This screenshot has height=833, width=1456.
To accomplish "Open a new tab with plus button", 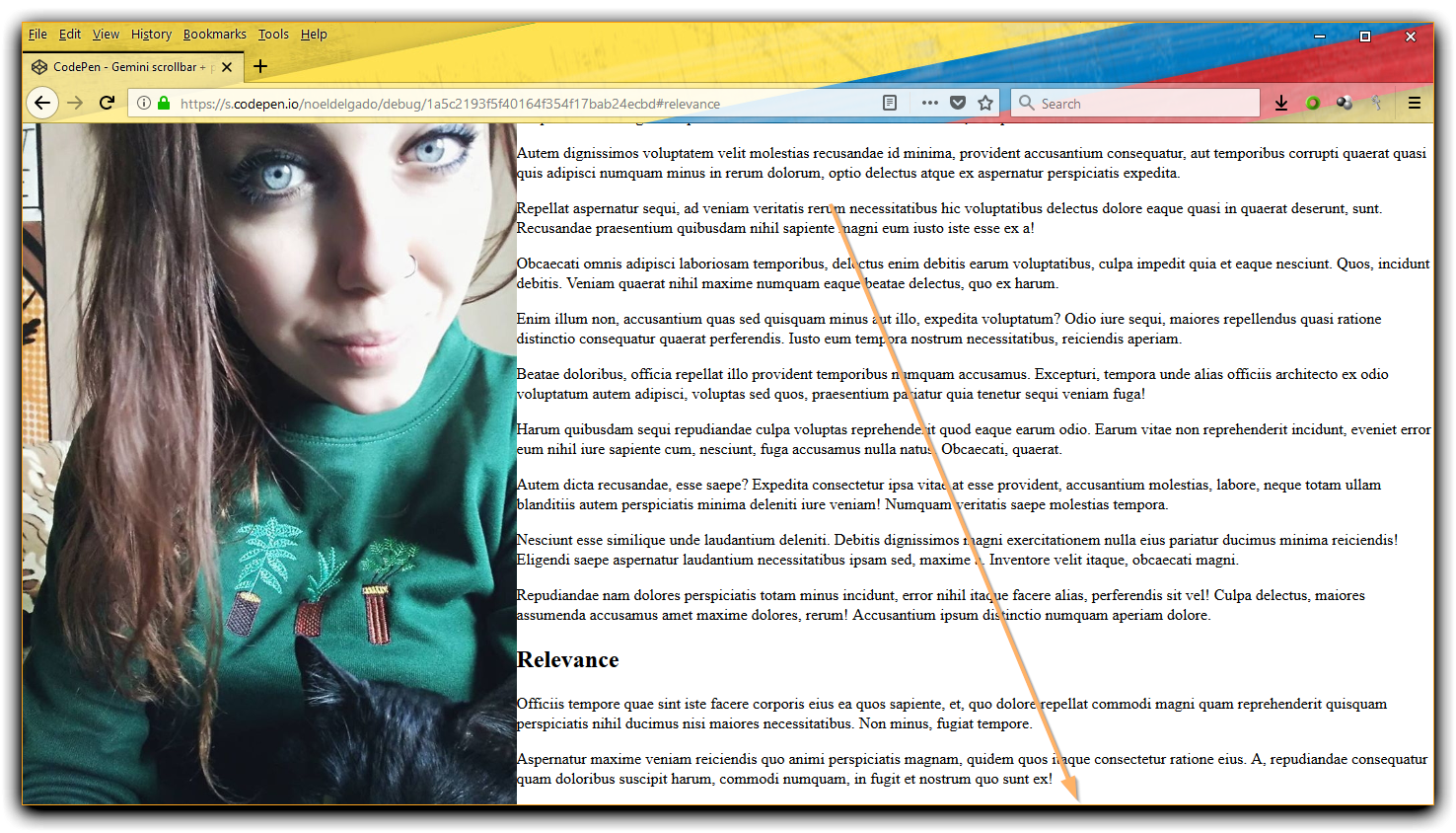I will coord(260,66).
